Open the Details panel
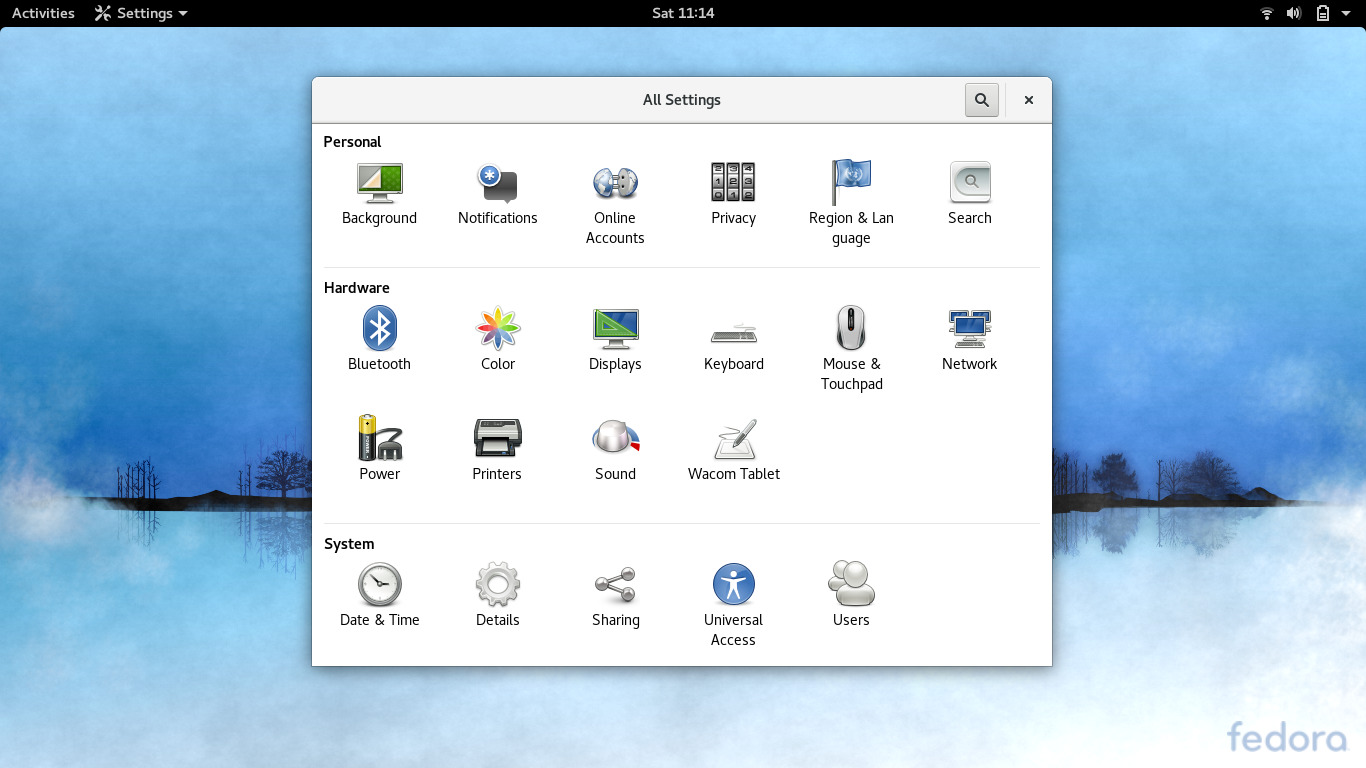 pos(497,596)
